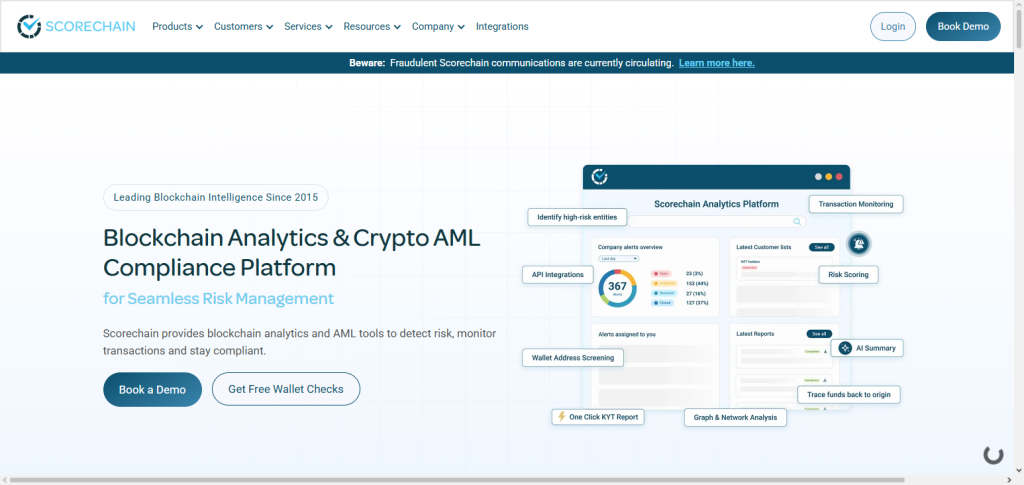
Task: Go to the Integrations page
Action: coord(502,27)
